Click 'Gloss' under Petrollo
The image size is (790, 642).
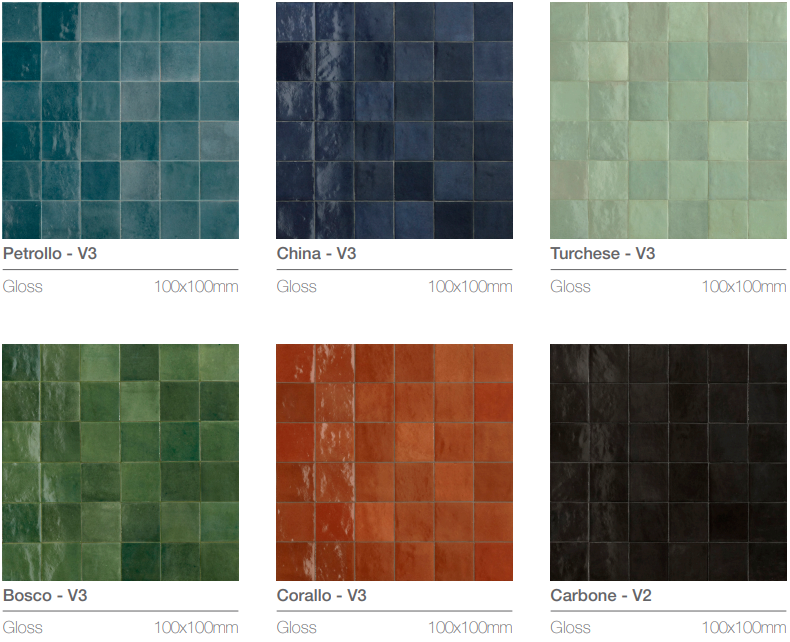23,286
